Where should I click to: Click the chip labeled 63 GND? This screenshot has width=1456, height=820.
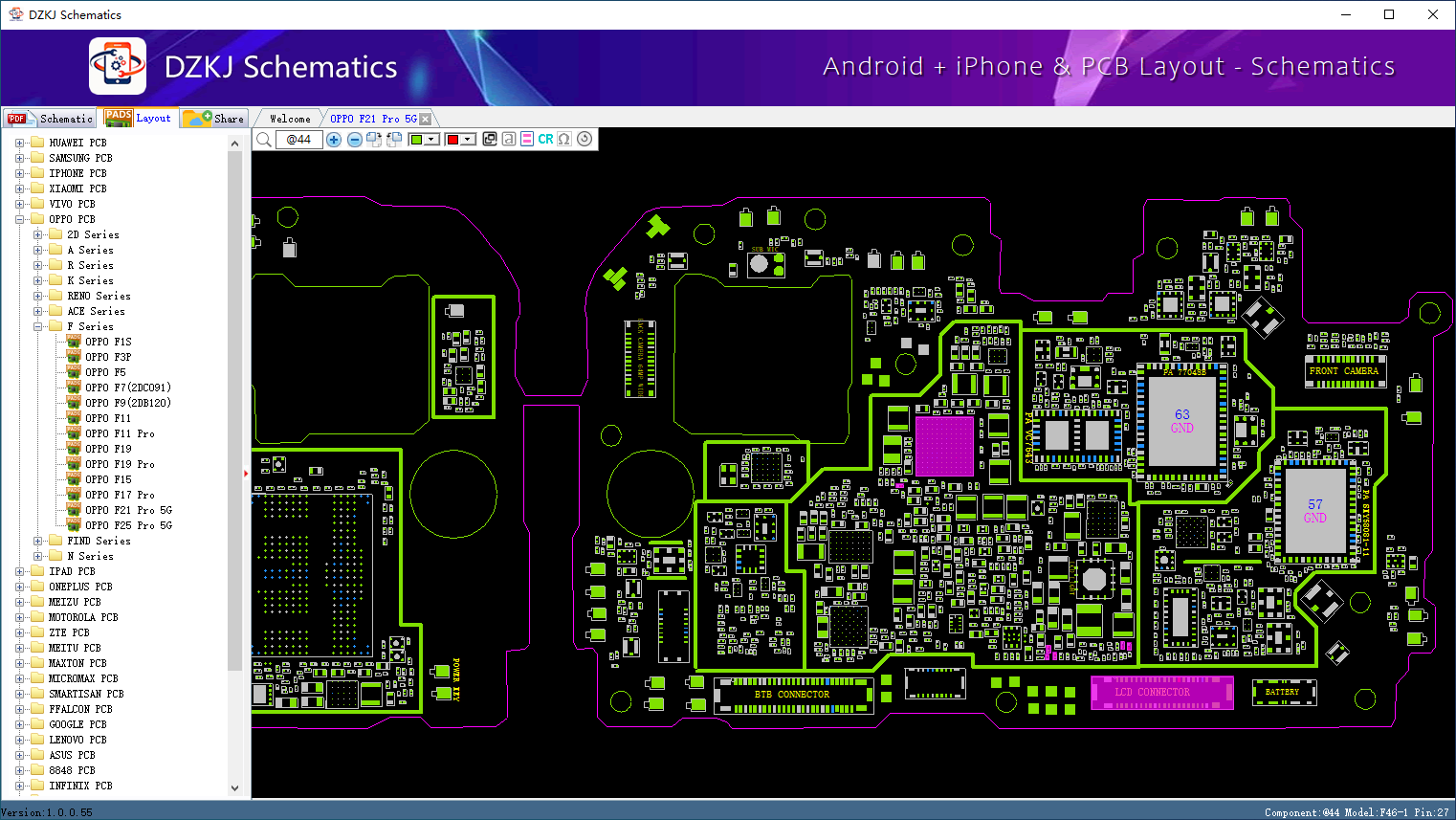(1182, 421)
